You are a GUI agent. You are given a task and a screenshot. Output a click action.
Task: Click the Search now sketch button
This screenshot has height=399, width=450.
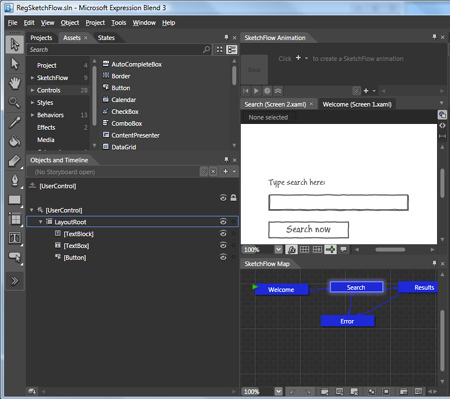point(308,229)
